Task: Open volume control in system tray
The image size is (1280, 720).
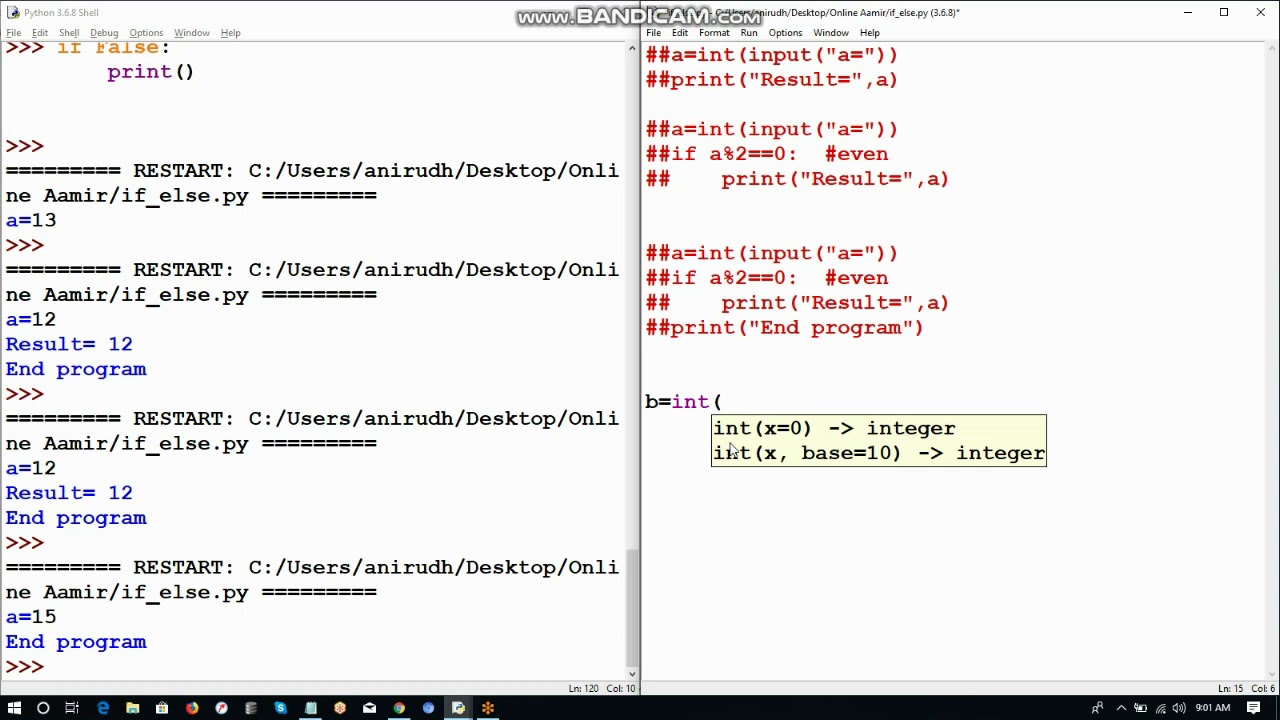Action: pyautogui.click(x=1177, y=708)
